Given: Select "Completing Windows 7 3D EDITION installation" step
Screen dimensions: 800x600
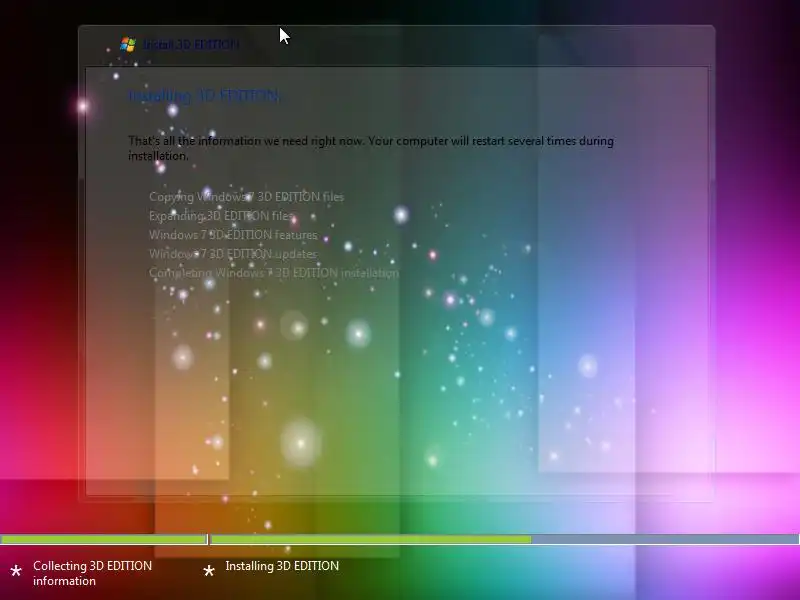Looking at the screenshot, I should pos(274,273).
